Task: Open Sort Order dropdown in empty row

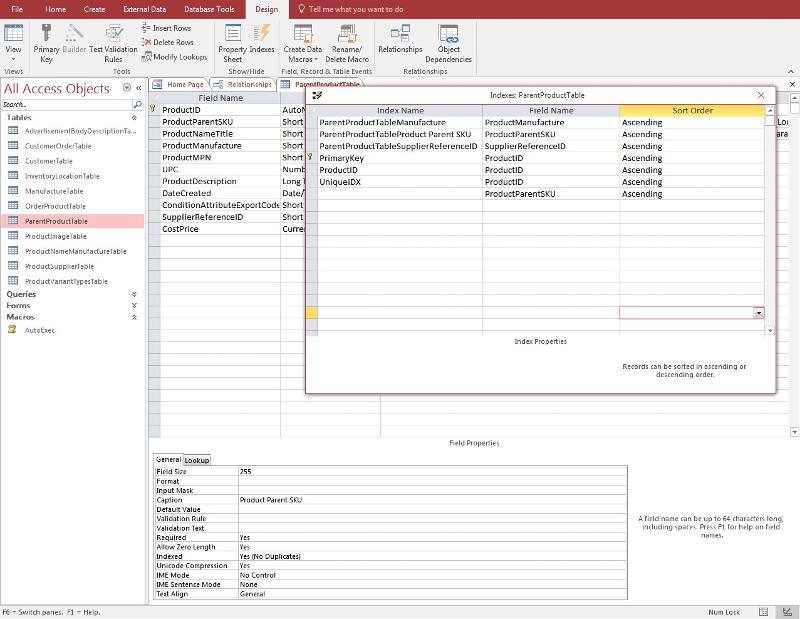Action: click(758, 313)
